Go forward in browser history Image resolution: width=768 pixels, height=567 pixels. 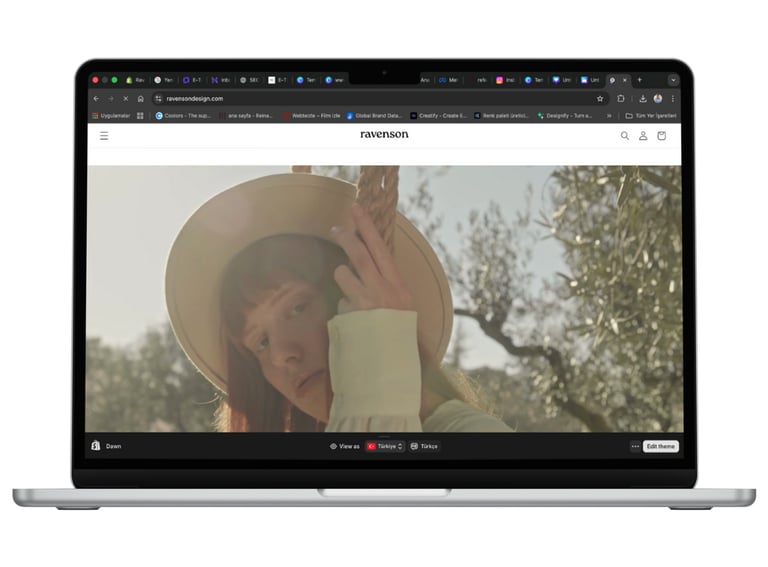(x=111, y=98)
